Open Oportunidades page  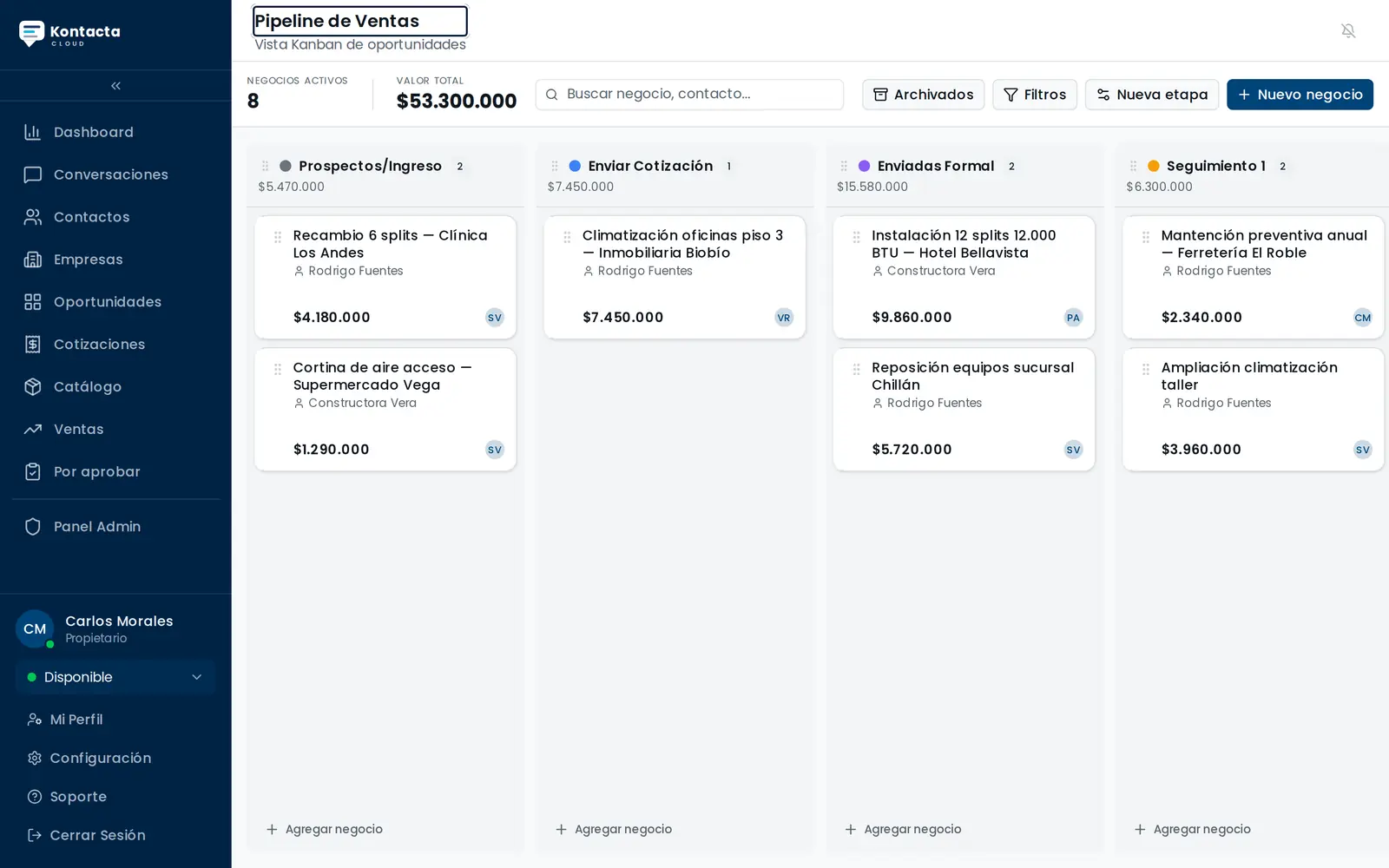(115, 302)
